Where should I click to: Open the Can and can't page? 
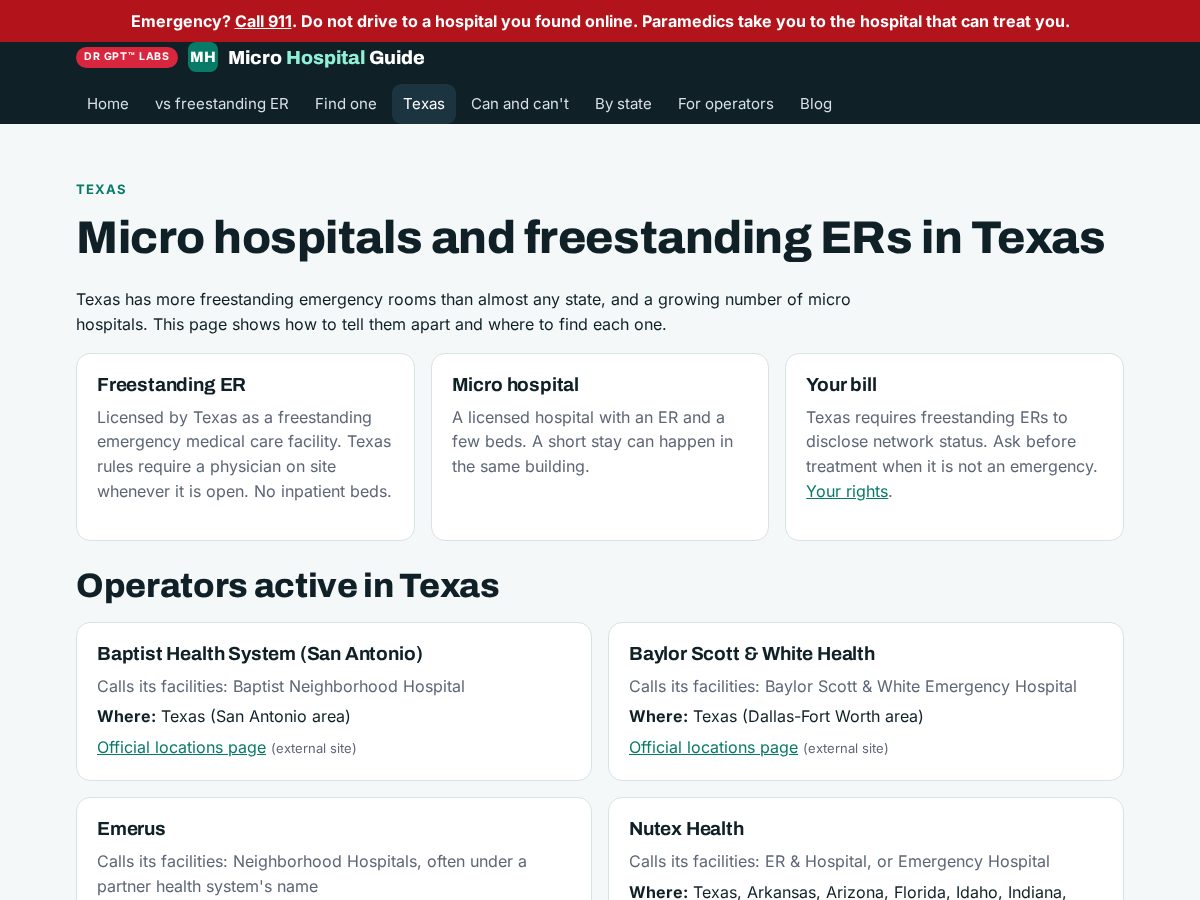pos(520,104)
